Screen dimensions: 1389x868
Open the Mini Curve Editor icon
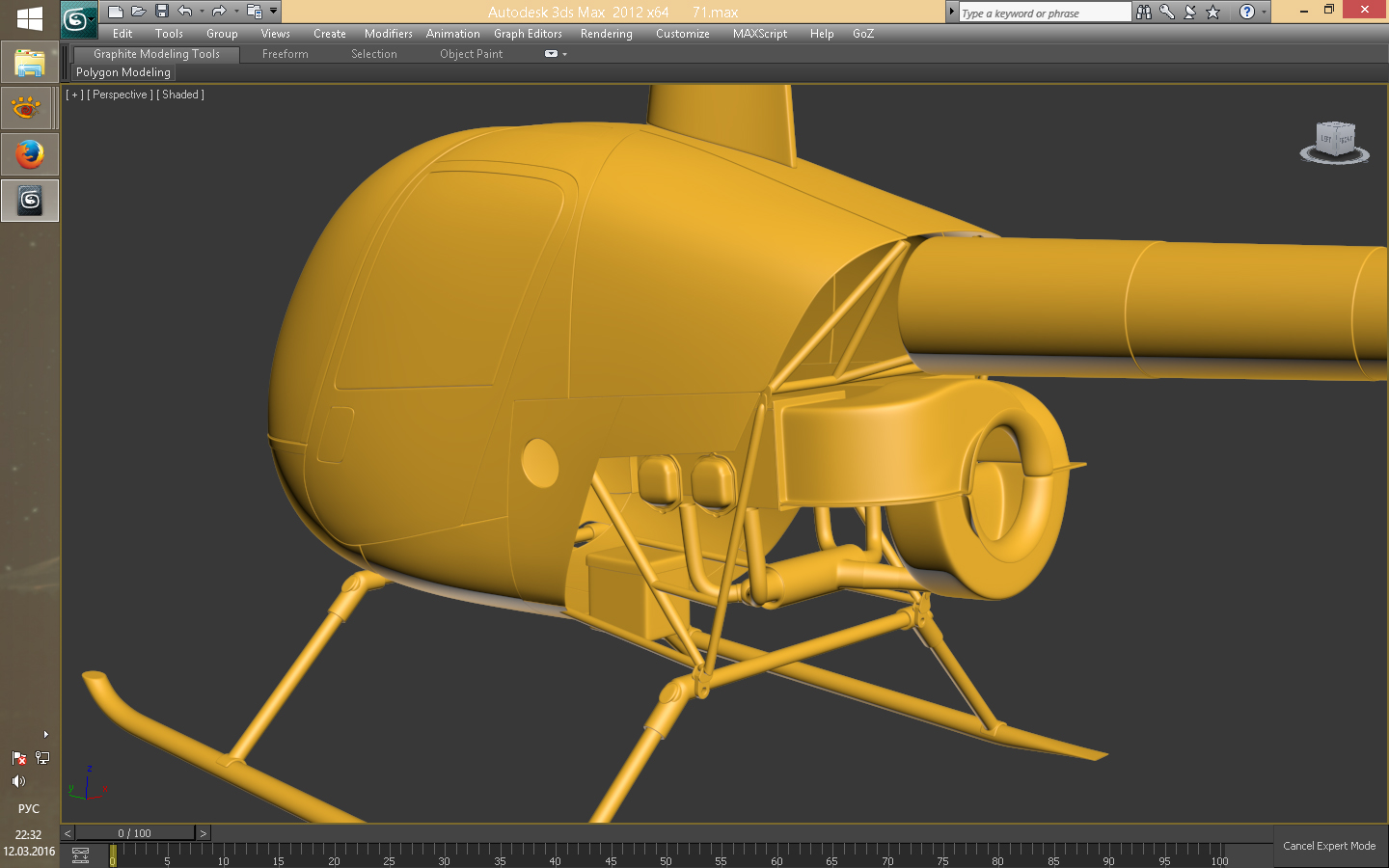coord(81,855)
